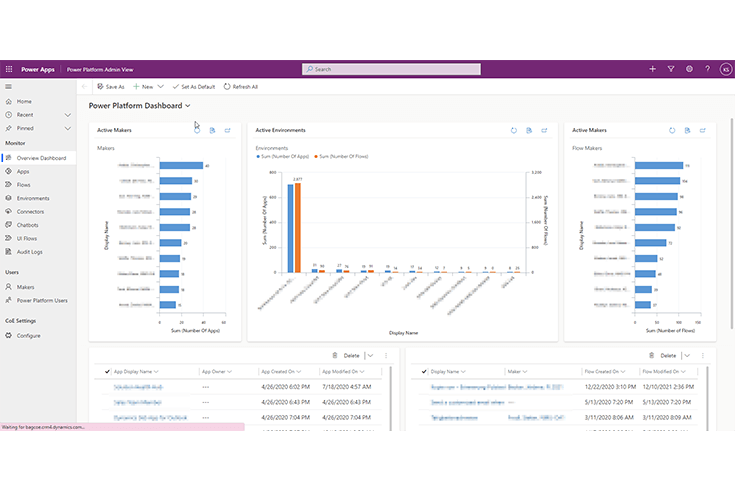Click apps grid cell 7/18/2020 4:57 AM

(347, 387)
